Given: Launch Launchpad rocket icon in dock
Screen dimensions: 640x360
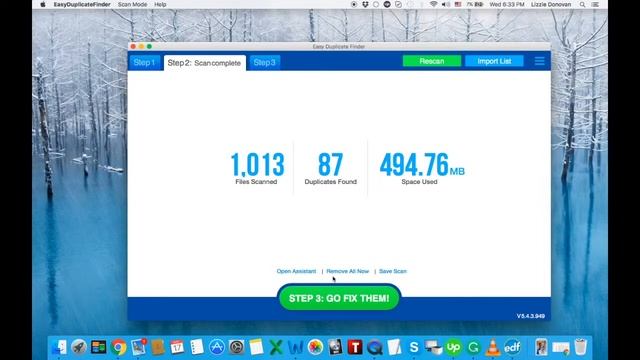Looking at the screenshot, I should click(79, 347).
